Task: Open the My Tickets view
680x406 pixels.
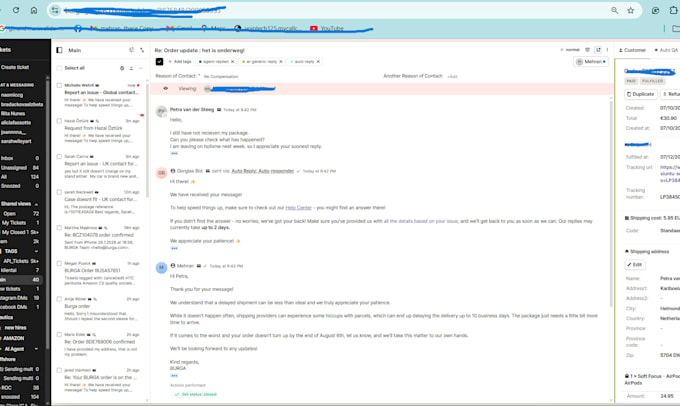Action: [x=21, y=223]
